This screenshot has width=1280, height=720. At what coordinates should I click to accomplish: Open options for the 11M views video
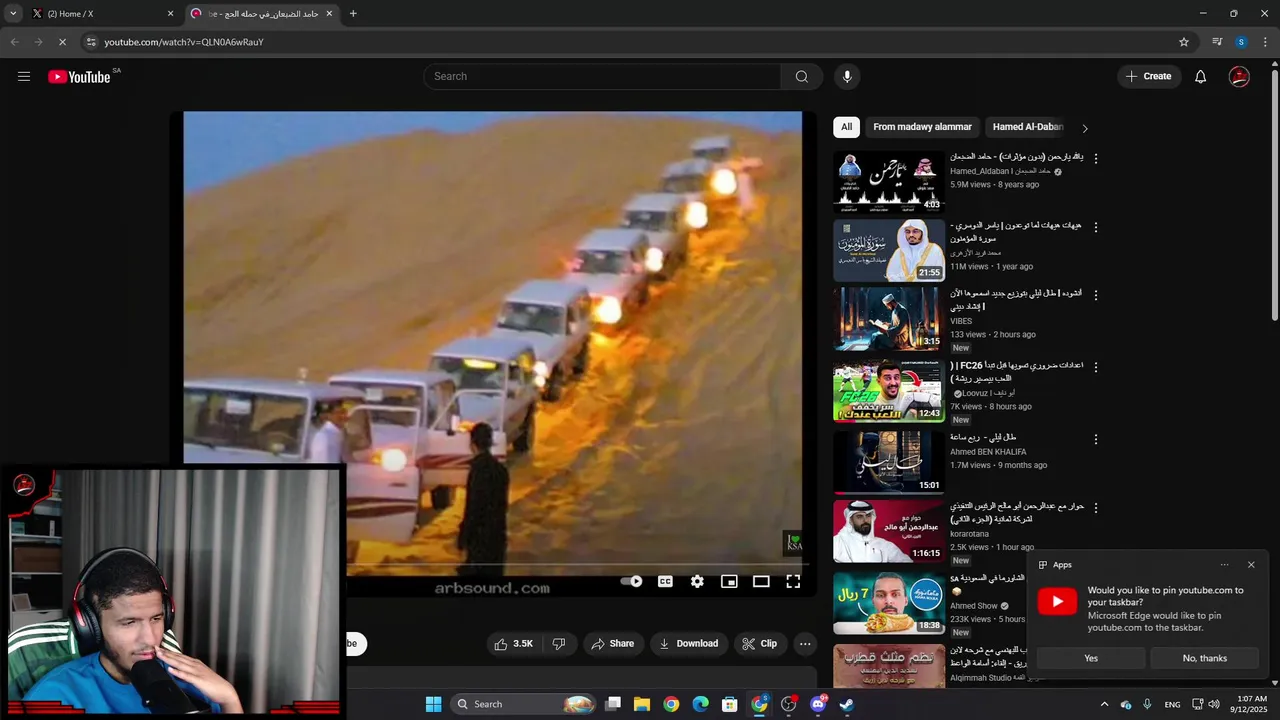tap(1096, 228)
